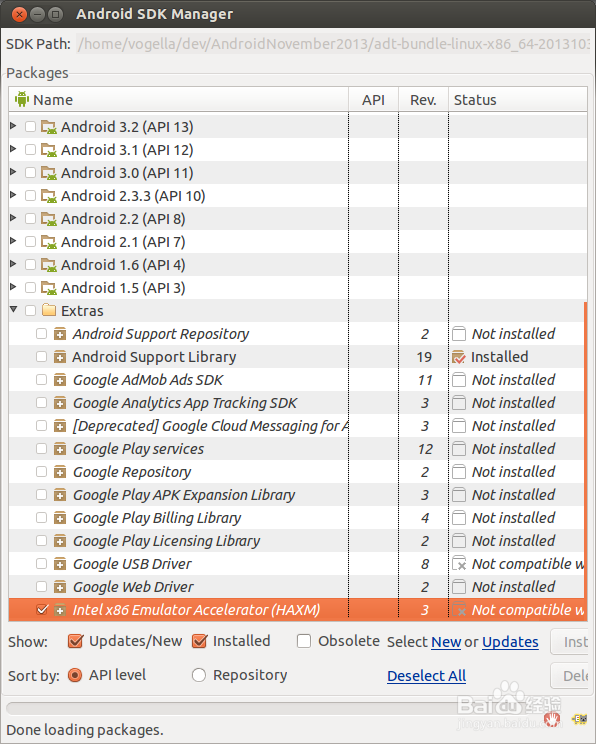Expand the Android 1.5 (API 3) node
This screenshot has width=596, height=744.
tap(13, 287)
